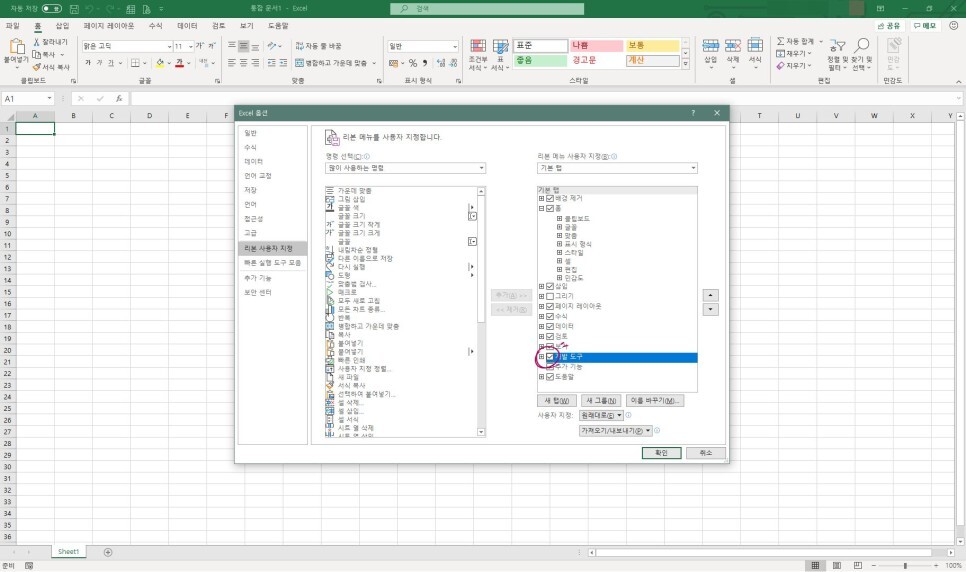Click the percent style icon
Image resolution: width=966 pixels, height=572 pixels.
pyautogui.click(x=412, y=62)
